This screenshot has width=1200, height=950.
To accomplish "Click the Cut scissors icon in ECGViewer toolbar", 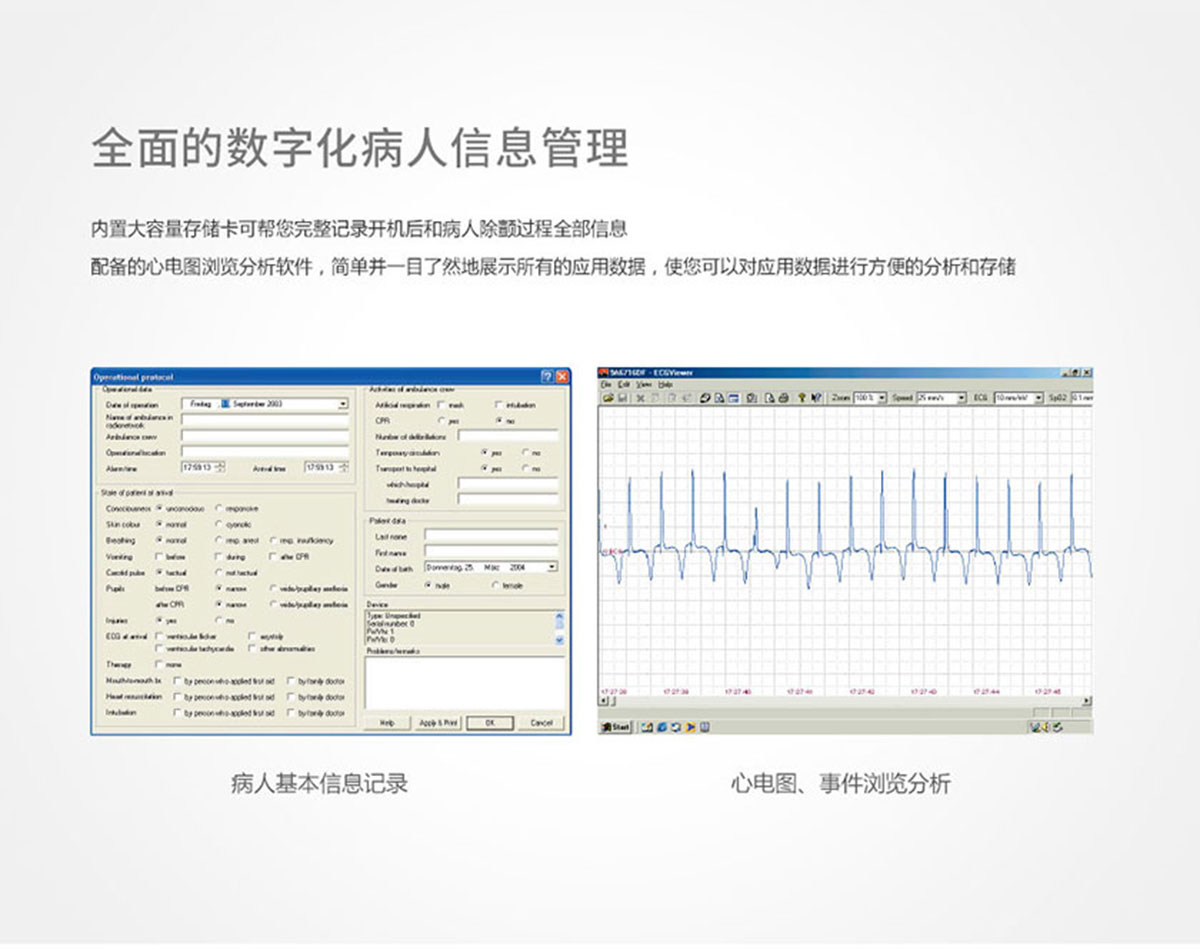I will point(641,398).
